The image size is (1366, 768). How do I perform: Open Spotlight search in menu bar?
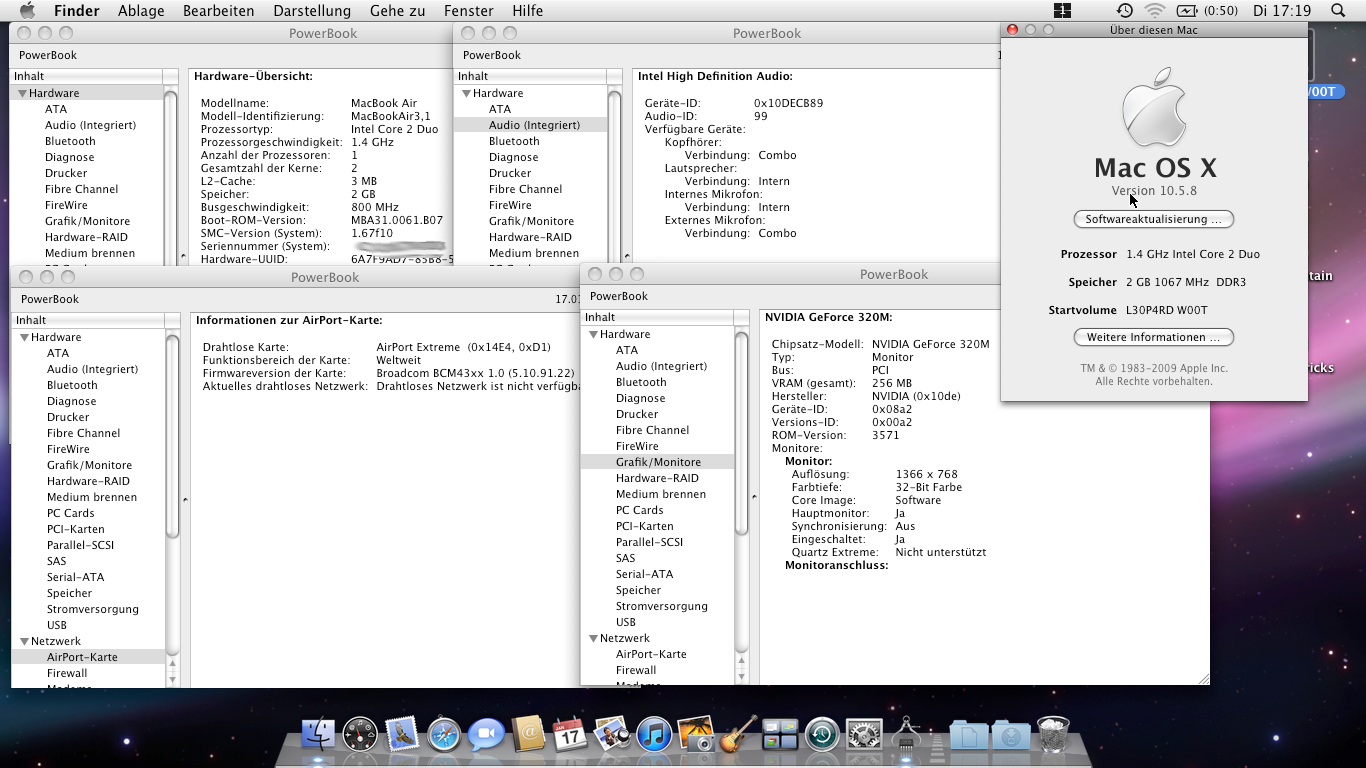coord(1338,10)
